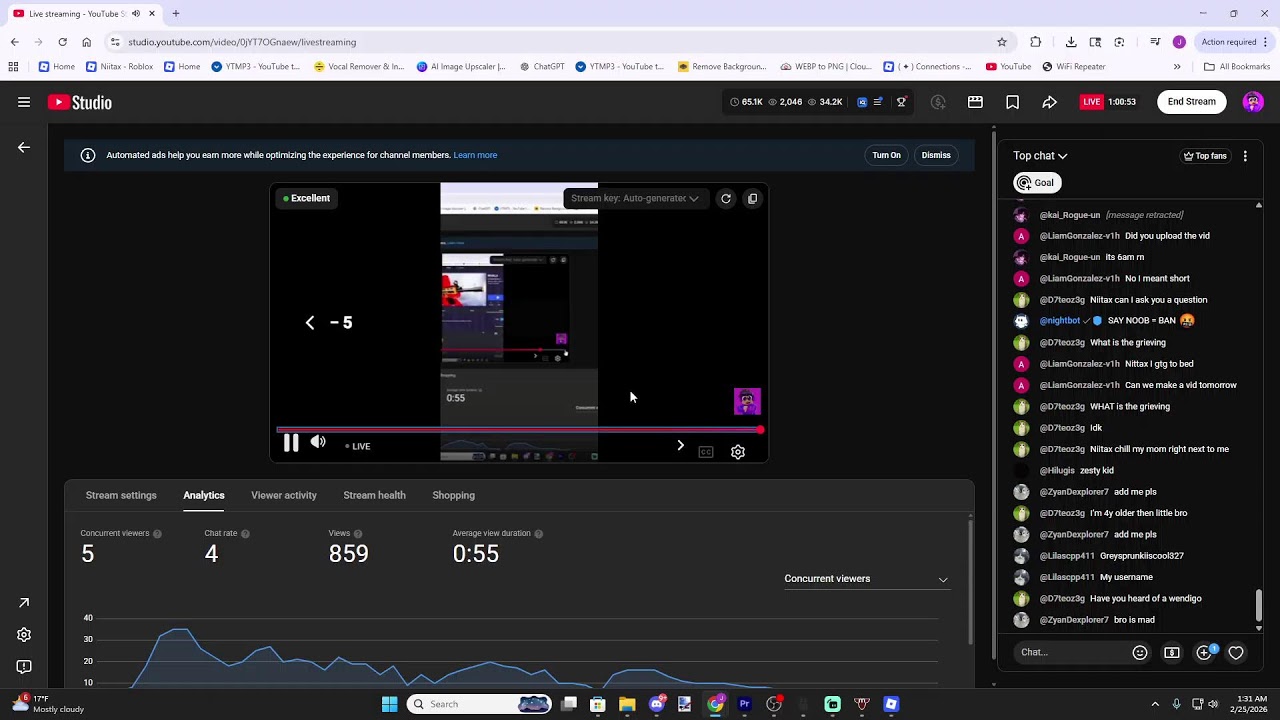Click the Chat rate help icon
1280x720 pixels.
pos(245,534)
